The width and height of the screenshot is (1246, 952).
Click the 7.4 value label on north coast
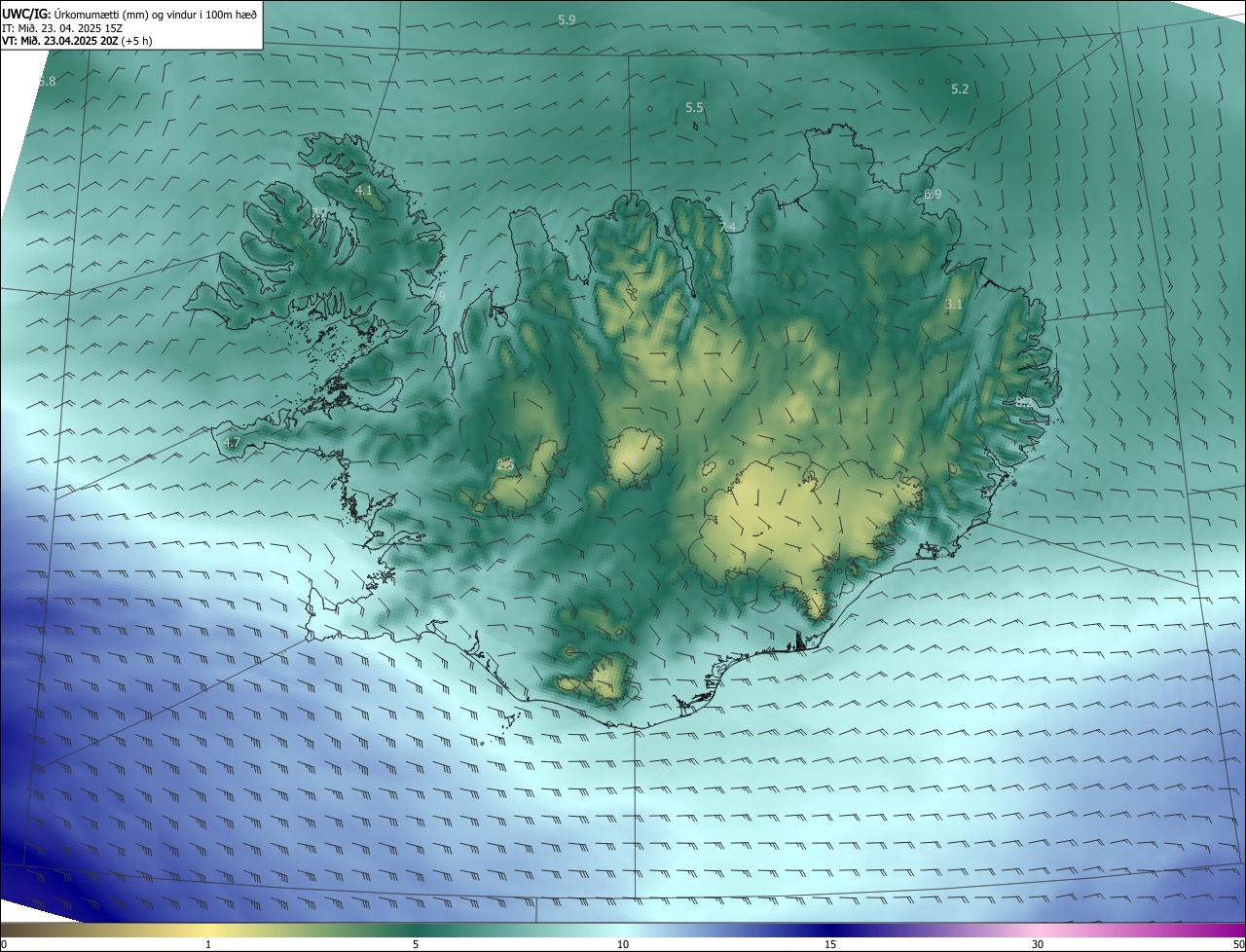pyautogui.click(x=727, y=228)
